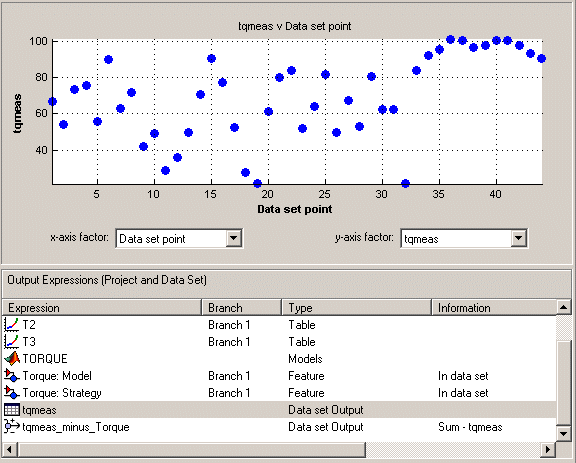Click the T3 table icon
This screenshot has width=576, height=463.
coord(11,341)
